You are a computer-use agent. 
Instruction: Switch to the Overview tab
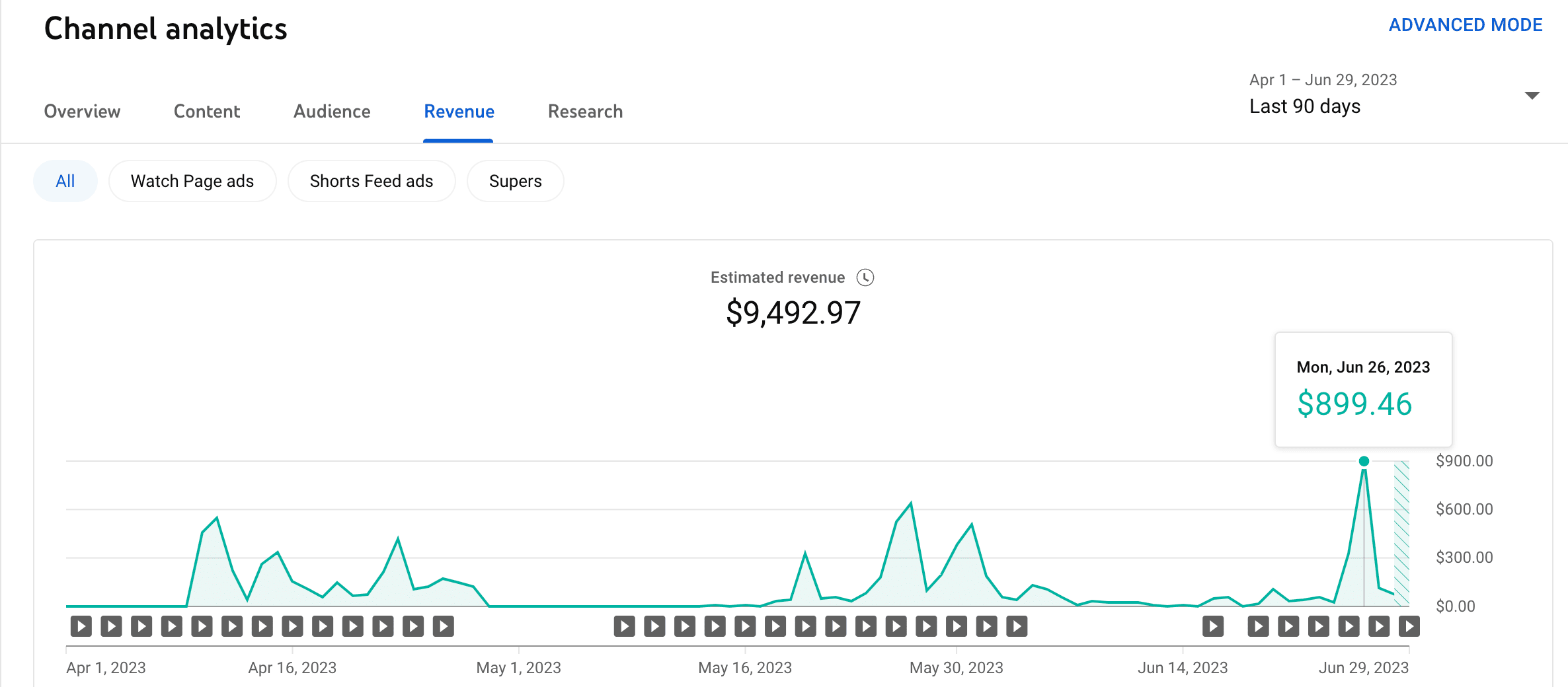point(82,111)
